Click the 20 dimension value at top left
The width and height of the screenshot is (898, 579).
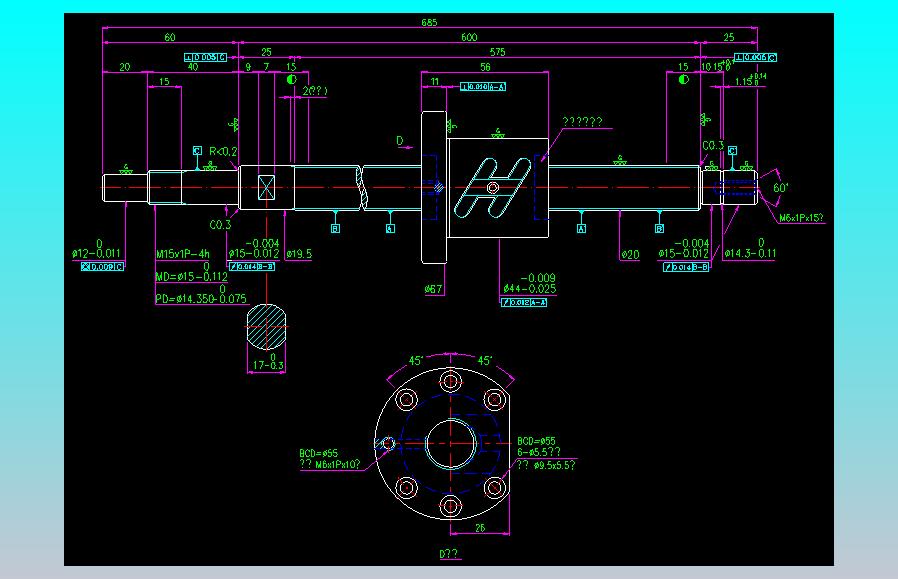click(125, 67)
